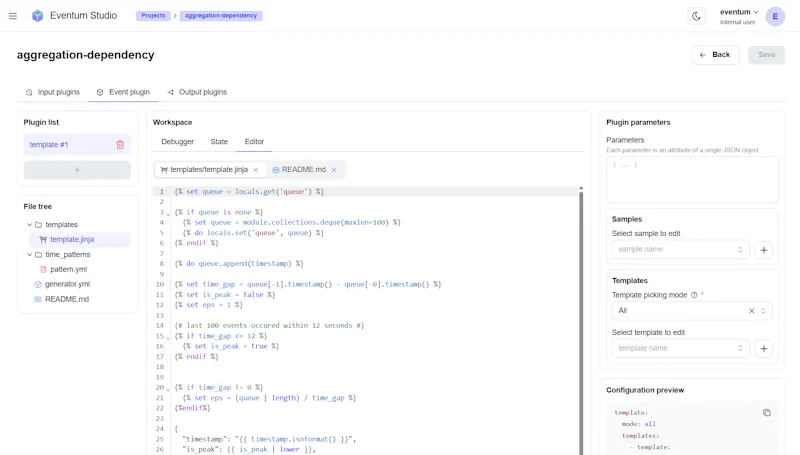Open the Debugger workspace tab
Viewport: 800px width, 455px height.
178,142
